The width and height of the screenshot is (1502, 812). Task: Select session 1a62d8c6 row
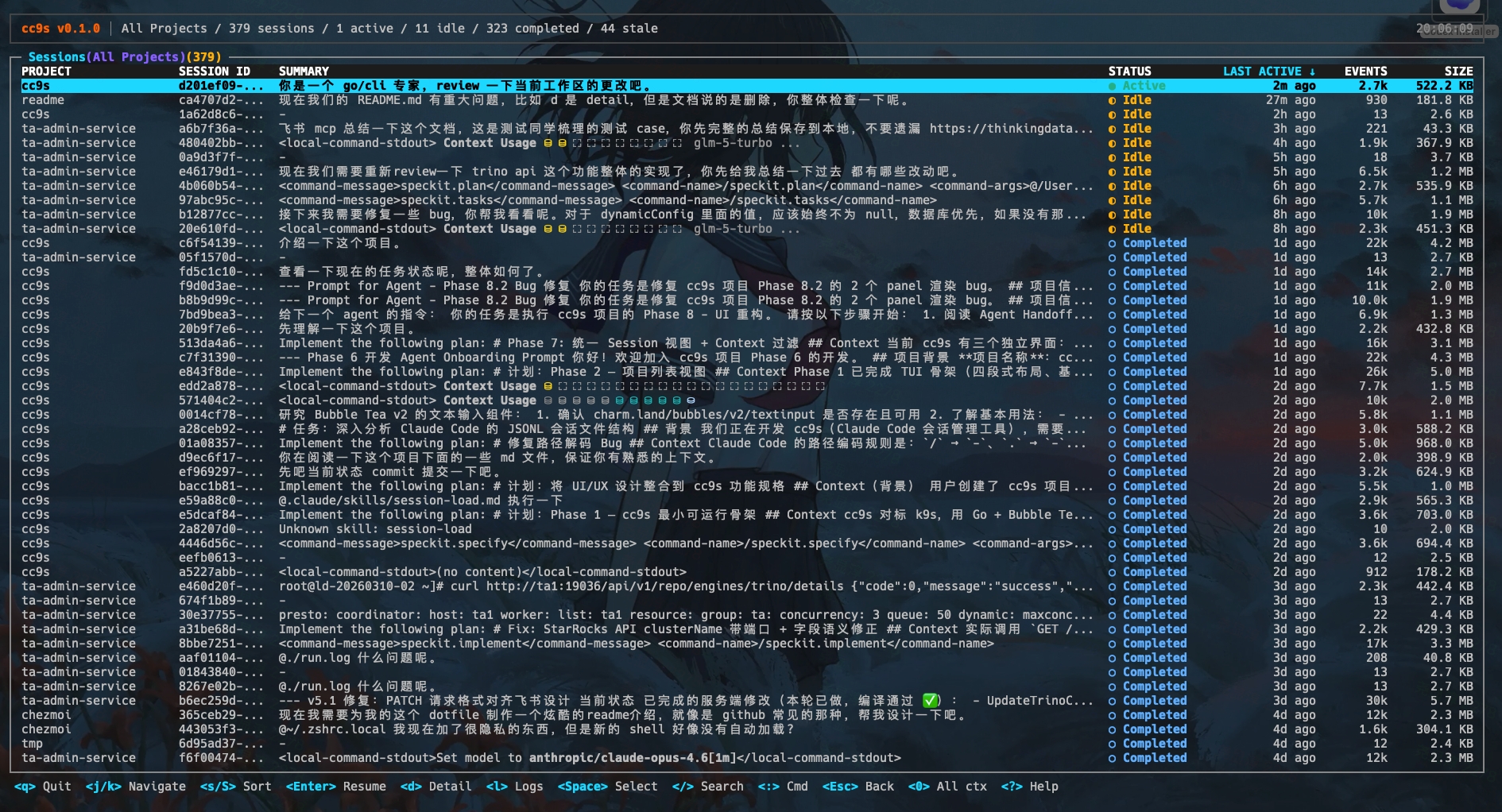[747, 114]
